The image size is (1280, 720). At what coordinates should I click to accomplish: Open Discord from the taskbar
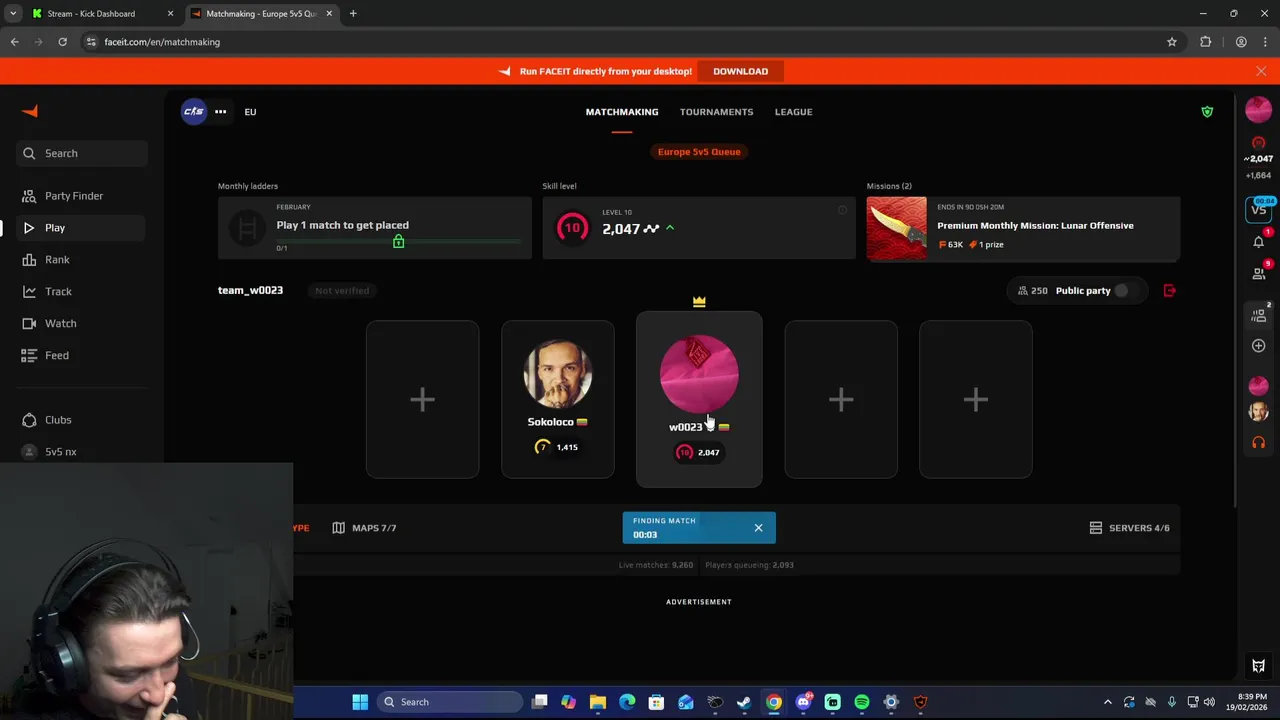(x=803, y=702)
